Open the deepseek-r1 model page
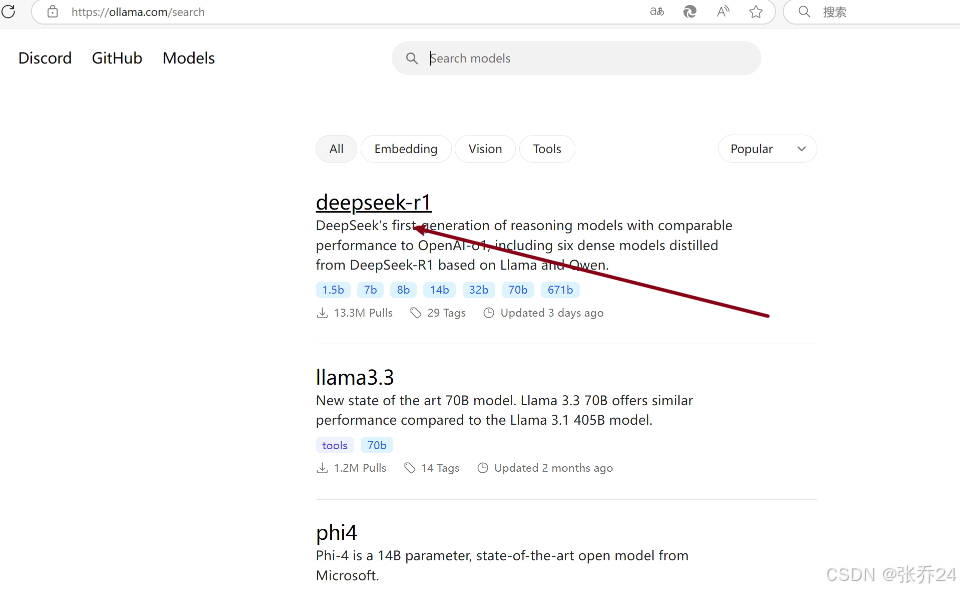The height and width of the screenshot is (592, 960). (373, 203)
